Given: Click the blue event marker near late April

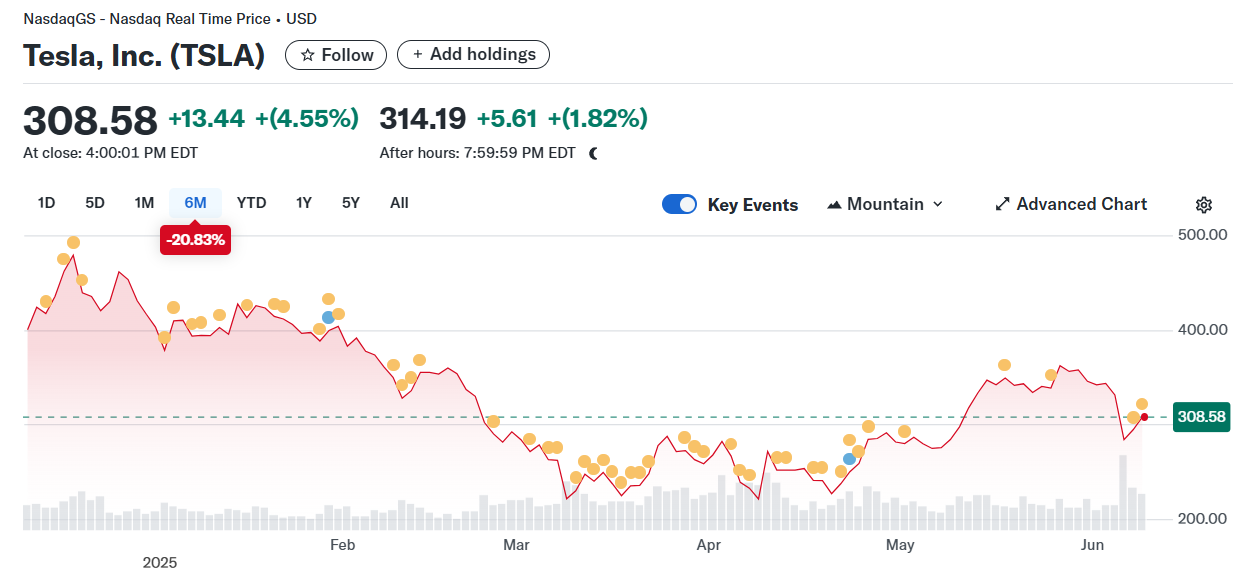Looking at the screenshot, I should [849, 458].
